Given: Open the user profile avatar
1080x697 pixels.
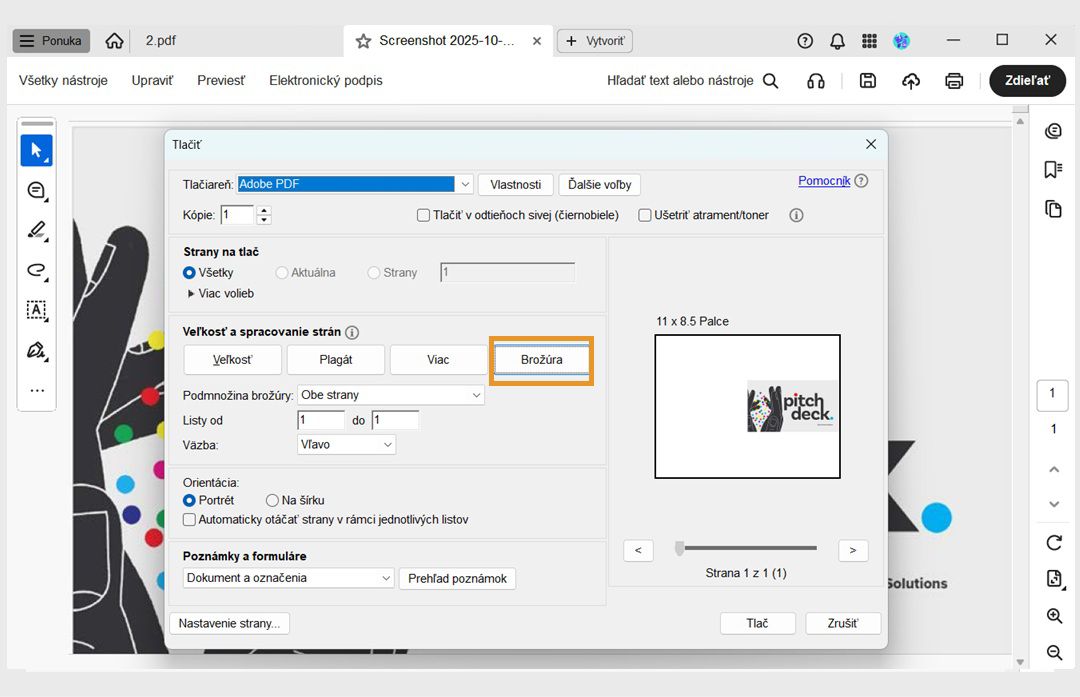Looking at the screenshot, I should click(x=901, y=41).
